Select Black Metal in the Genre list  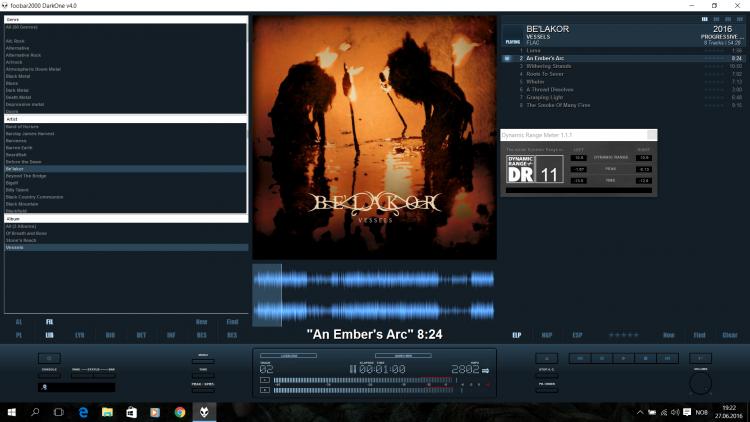125,76
